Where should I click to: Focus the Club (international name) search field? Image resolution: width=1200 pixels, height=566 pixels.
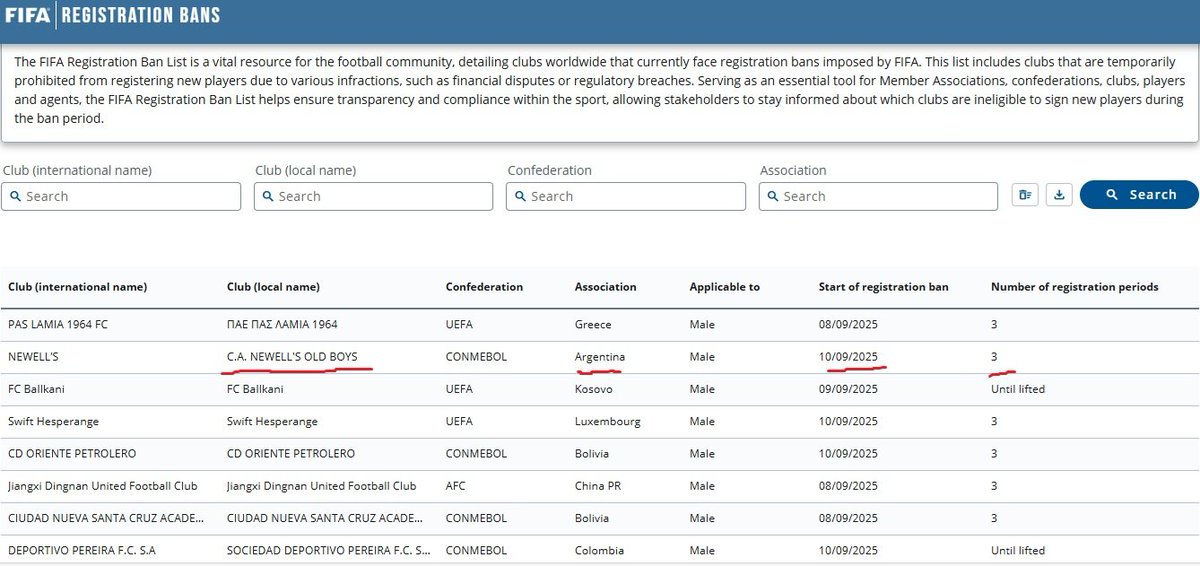pos(121,196)
